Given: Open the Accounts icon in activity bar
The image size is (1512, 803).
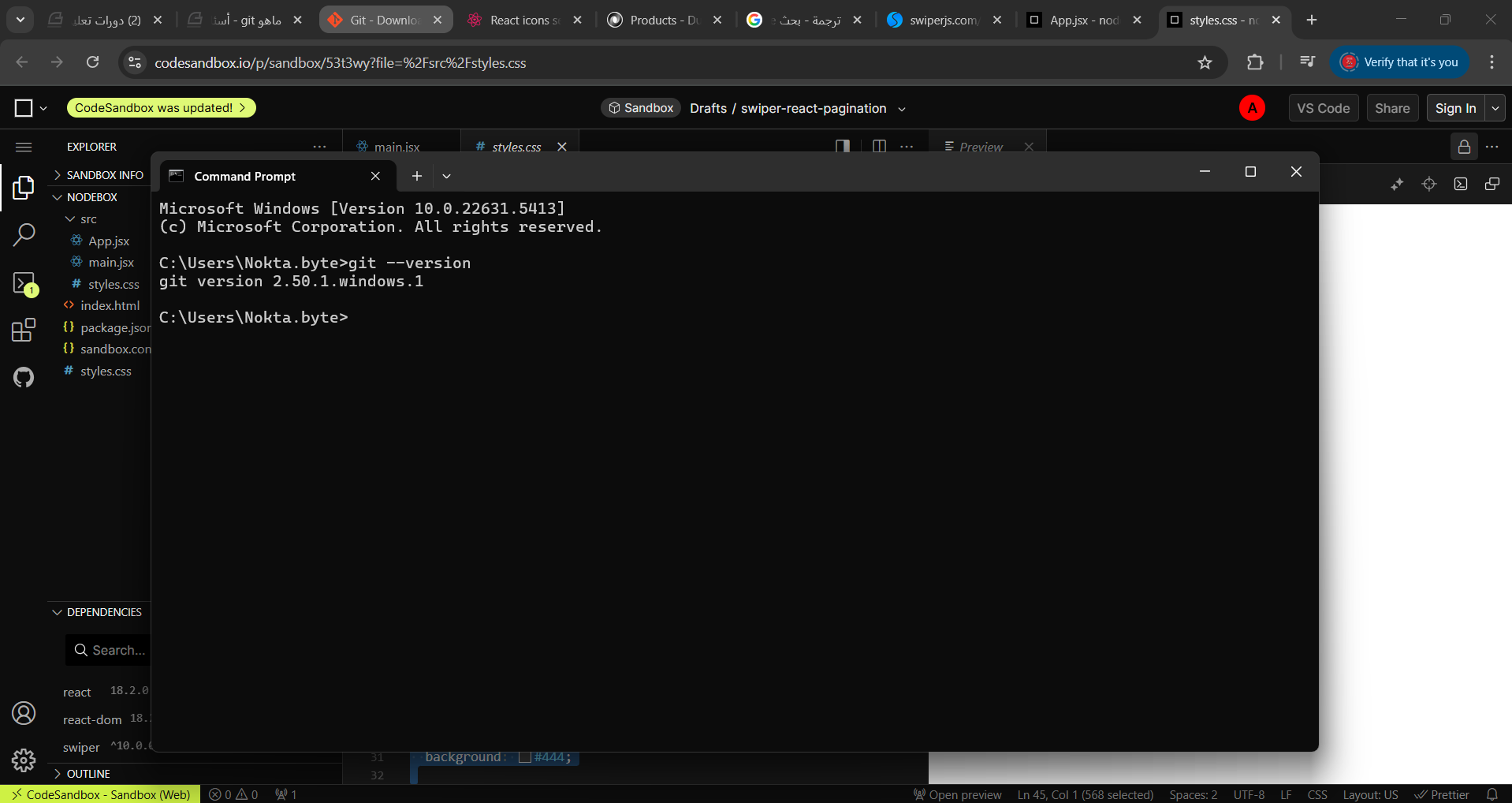Looking at the screenshot, I should [x=24, y=713].
